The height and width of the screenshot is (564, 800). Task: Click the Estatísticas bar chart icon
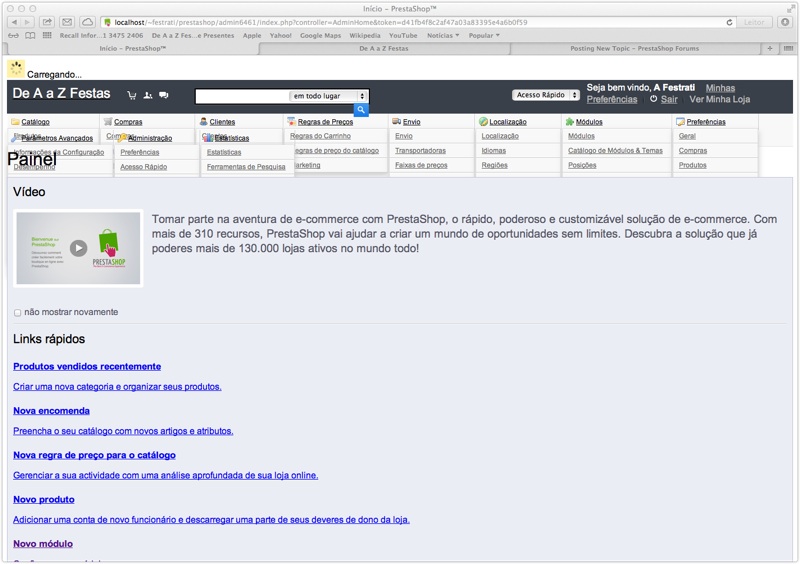click(208, 138)
